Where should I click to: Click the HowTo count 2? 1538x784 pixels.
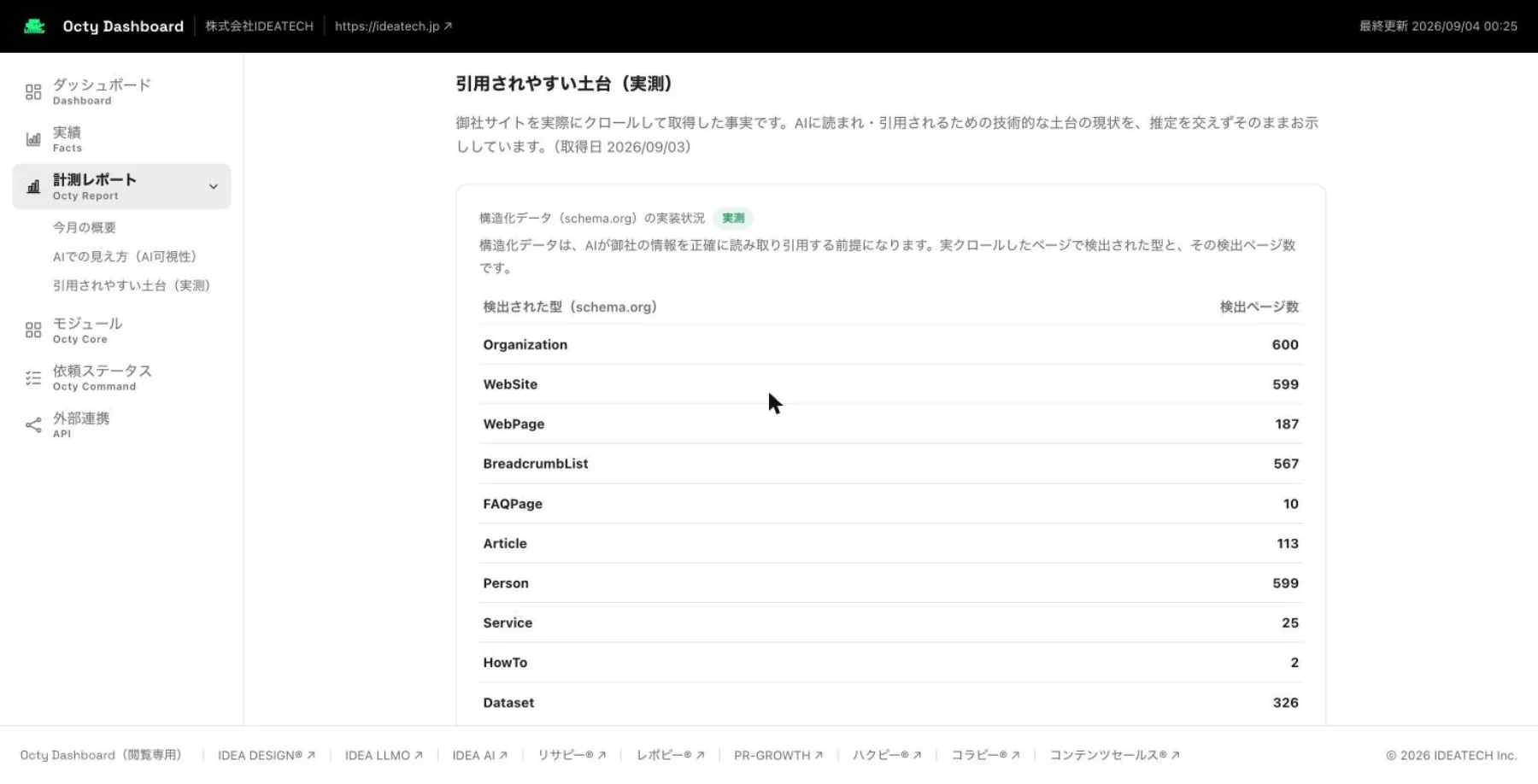pyautogui.click(x=1294, y=663)
